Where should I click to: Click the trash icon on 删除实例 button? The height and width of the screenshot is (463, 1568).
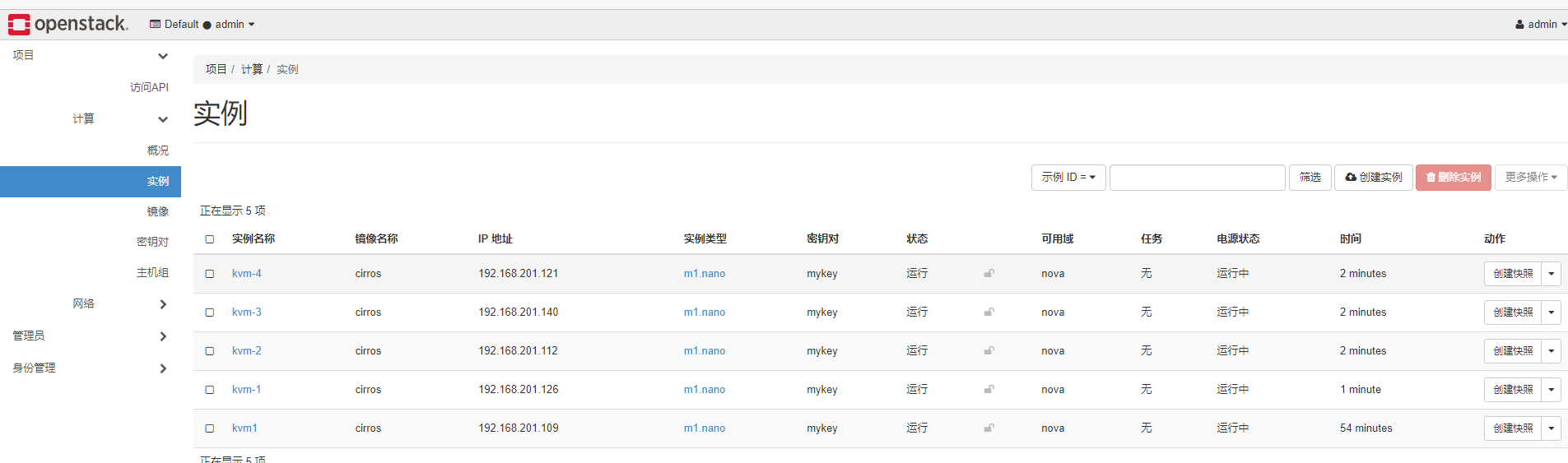[1431, 178]
